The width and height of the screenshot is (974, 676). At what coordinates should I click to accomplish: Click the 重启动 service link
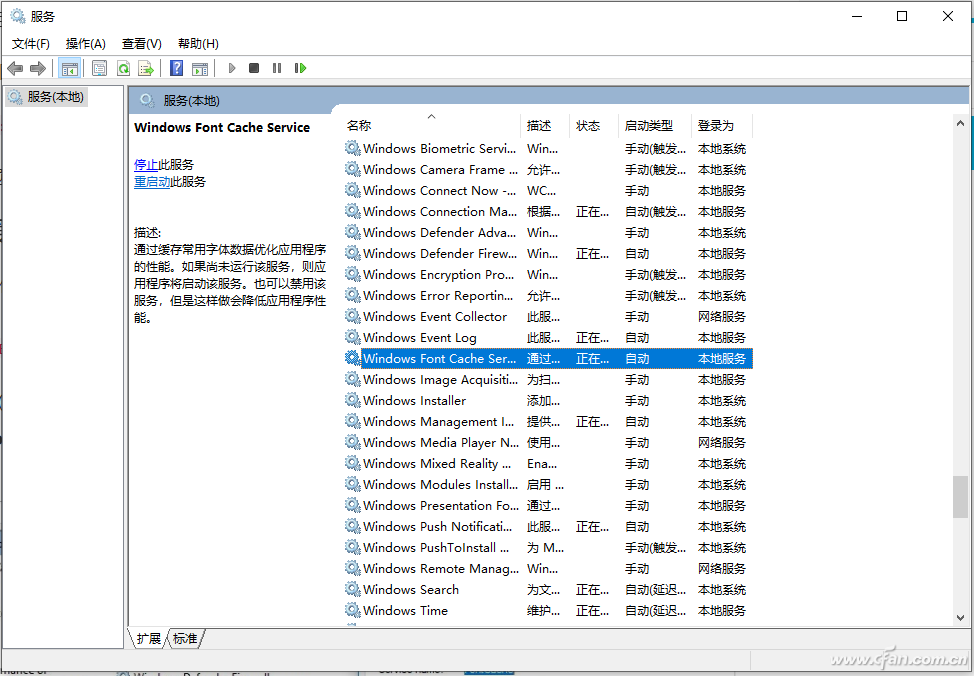tap(152, 182)
